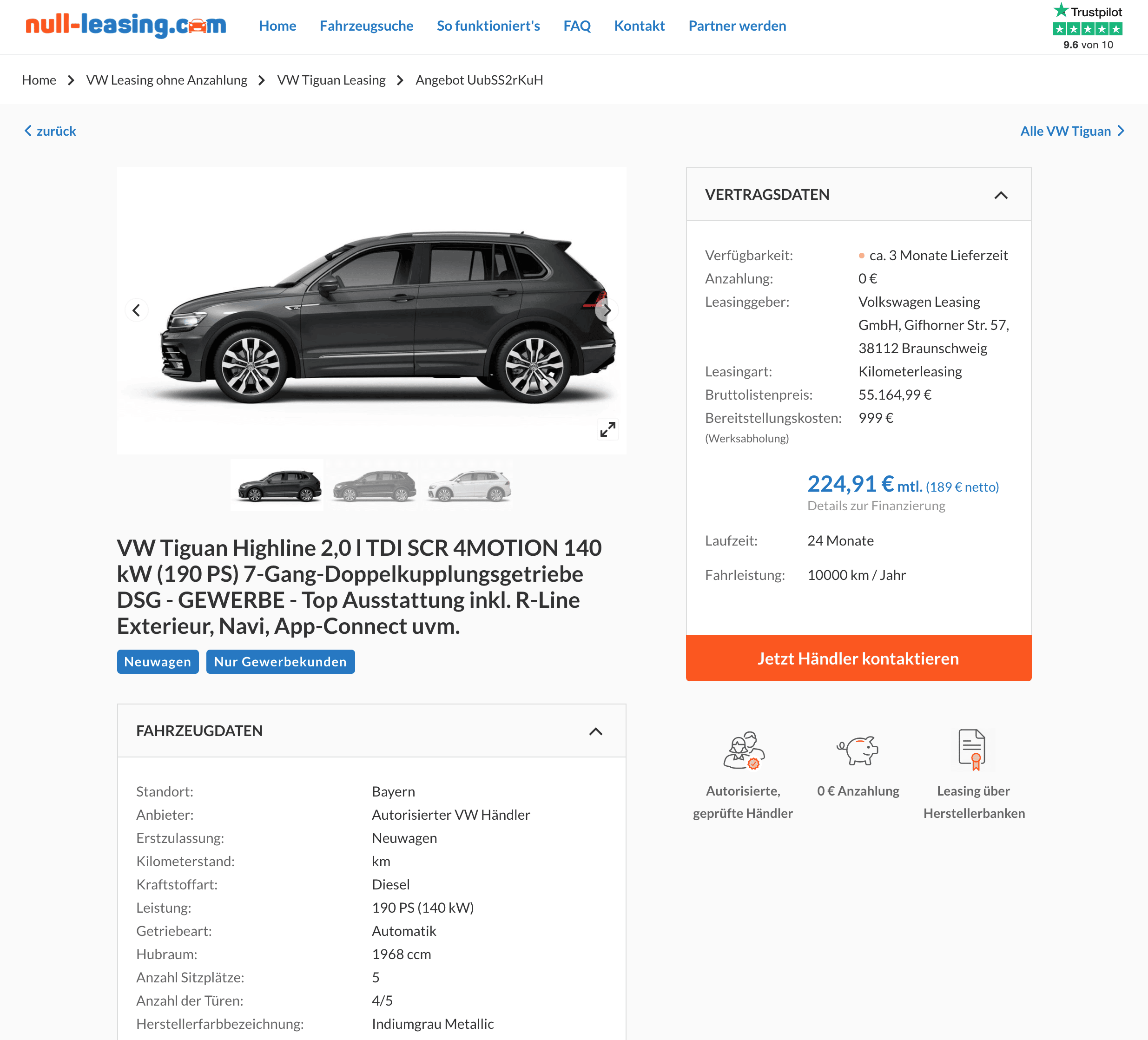This screenshot has width=1148, height=1040.
Task: Show the next car image in gallery
Action: pyautogui.click(x=607, y=310)
